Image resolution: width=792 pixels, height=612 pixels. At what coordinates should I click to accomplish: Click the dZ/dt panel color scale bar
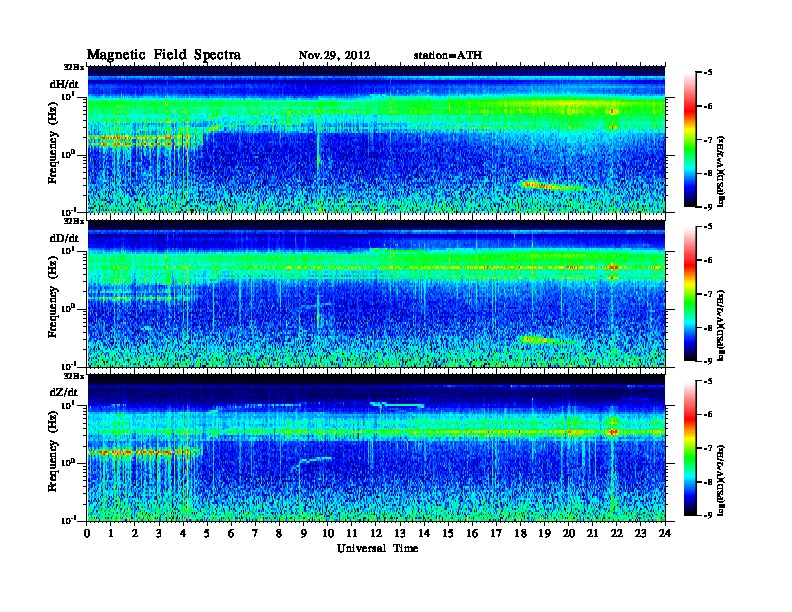coord(690,448)
